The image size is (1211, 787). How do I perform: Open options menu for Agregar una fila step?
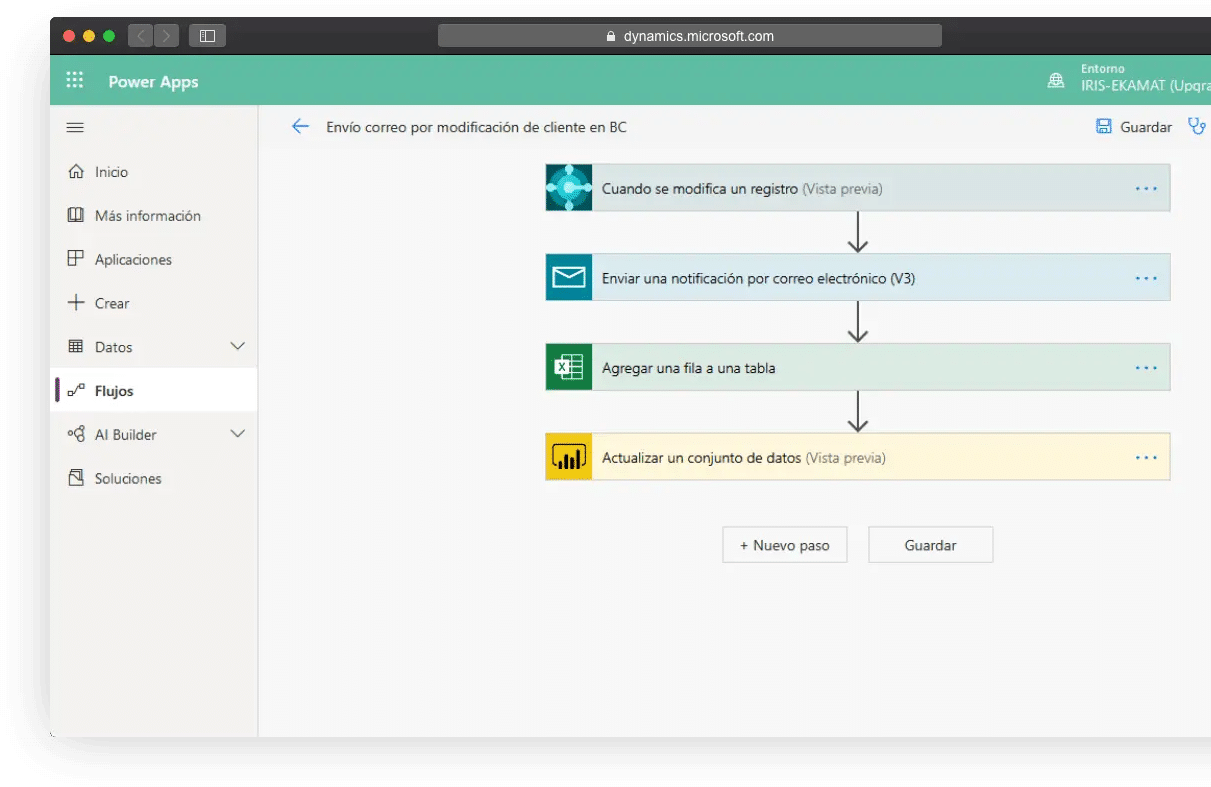tap(1145, 368)
